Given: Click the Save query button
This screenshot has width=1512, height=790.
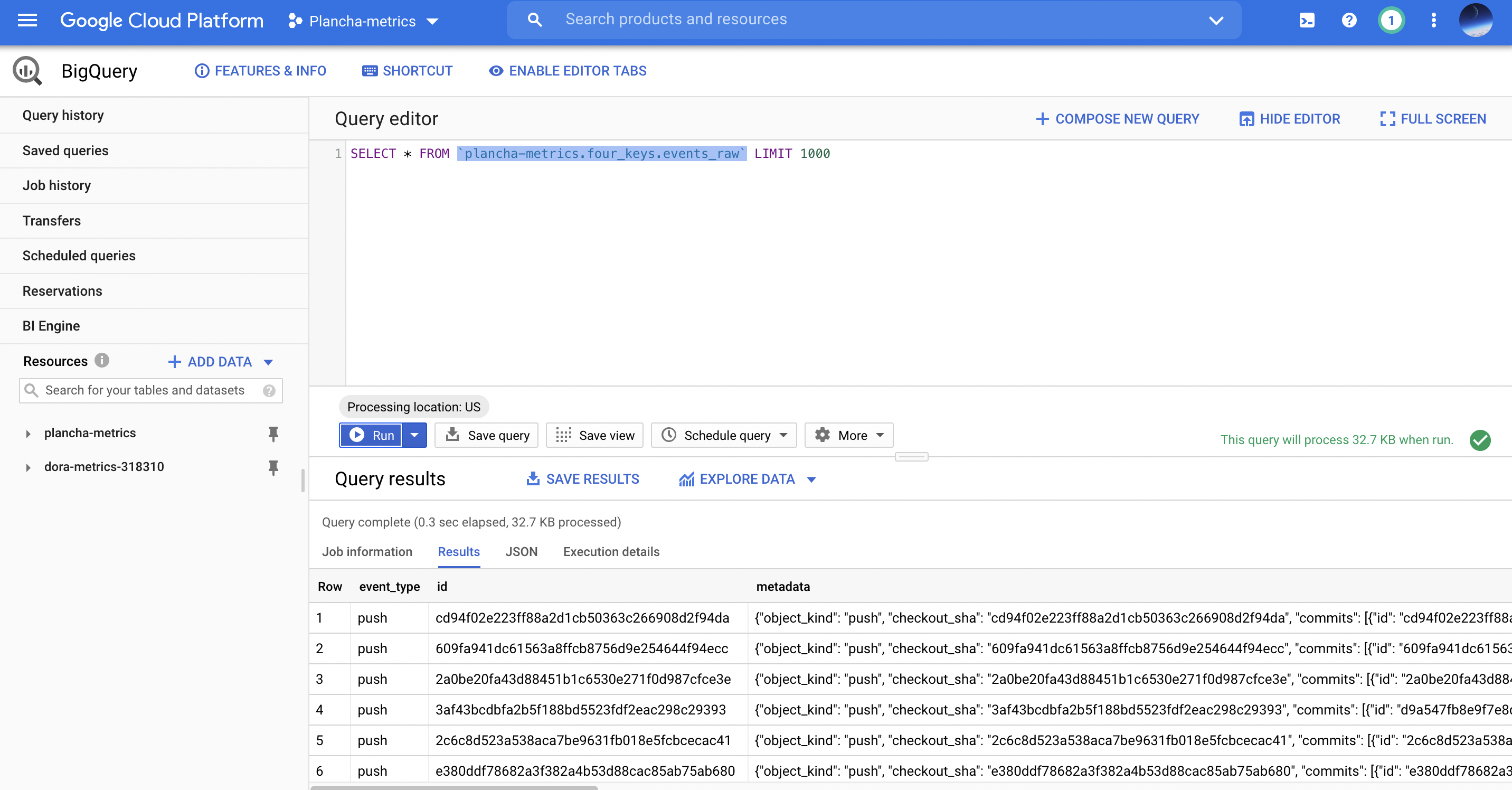Looking at the screenshot, I should click(487, 435).
